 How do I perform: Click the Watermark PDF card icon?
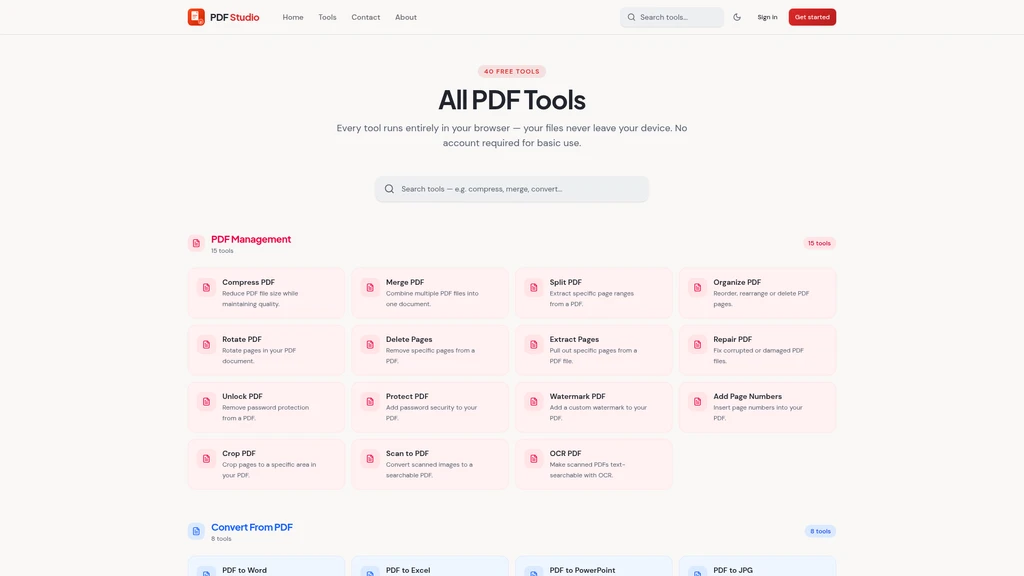click(534, 402)
